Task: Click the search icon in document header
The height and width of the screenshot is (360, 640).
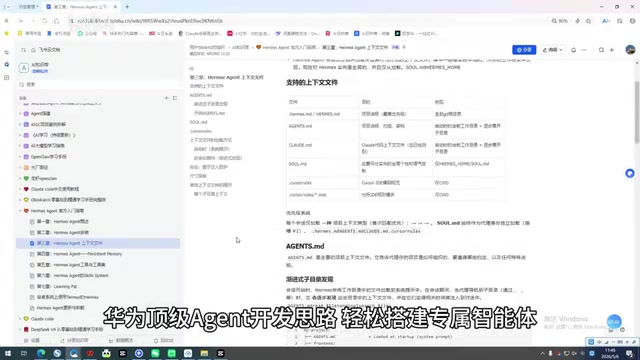Action: [601, 50]
